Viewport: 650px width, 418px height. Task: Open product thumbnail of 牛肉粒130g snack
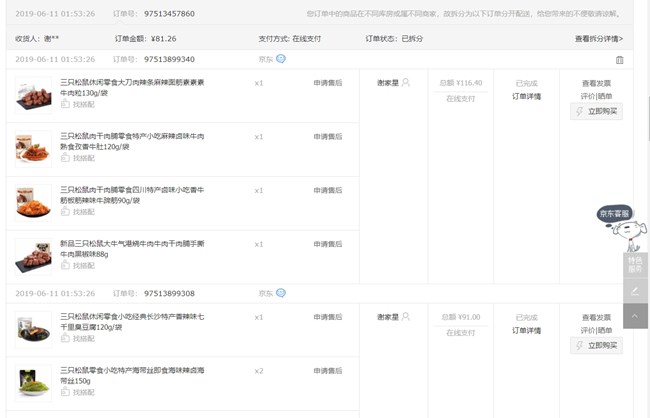click(x=34, y=95)
